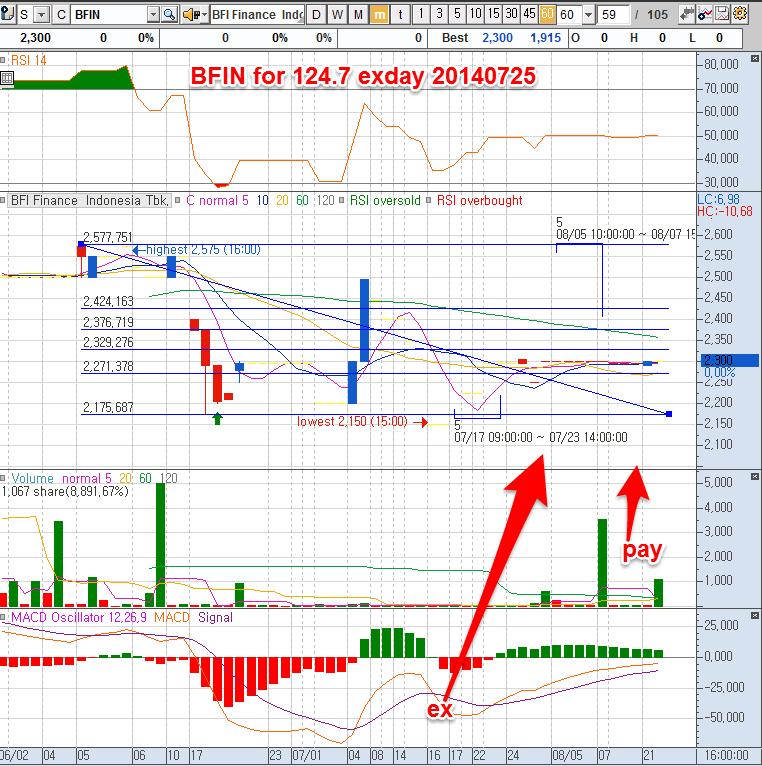Close the RSI panel with its X
This screenshot has height=766, width=762.
coord(755,59)
